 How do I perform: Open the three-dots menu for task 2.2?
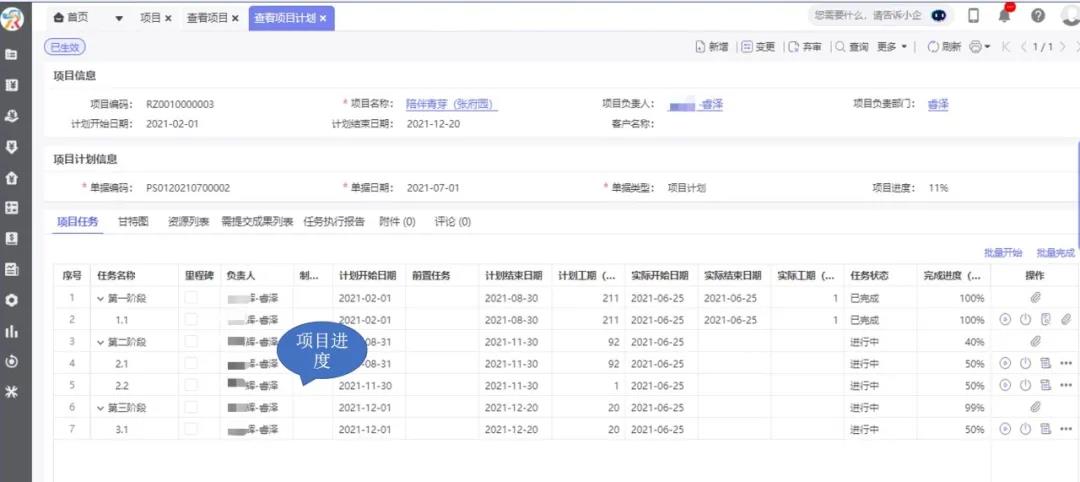coord(1066,385)
